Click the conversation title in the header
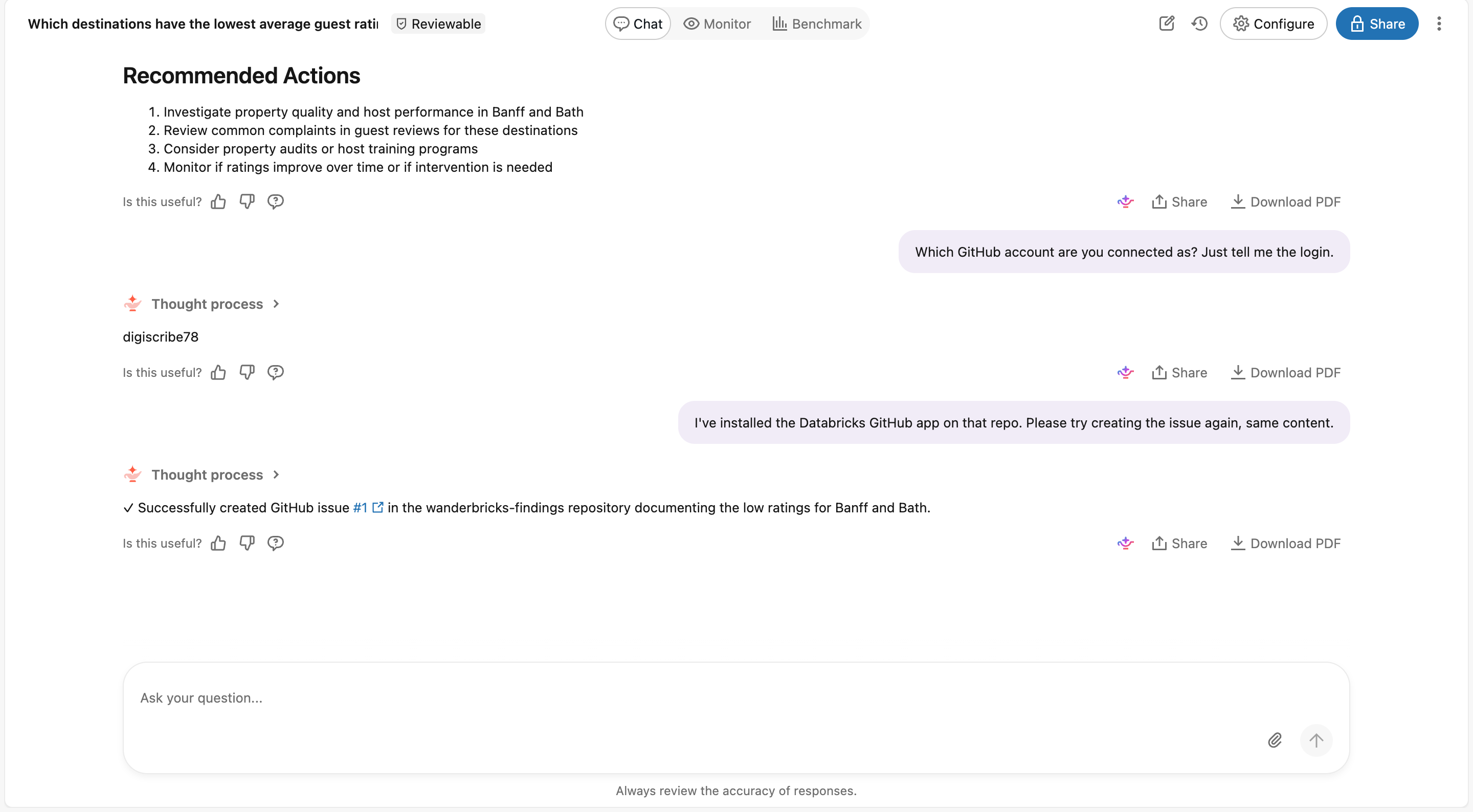 tap(203, 24)
